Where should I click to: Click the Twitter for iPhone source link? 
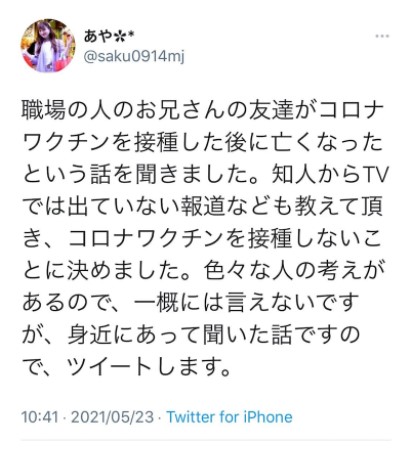click(x=229, y=417)
